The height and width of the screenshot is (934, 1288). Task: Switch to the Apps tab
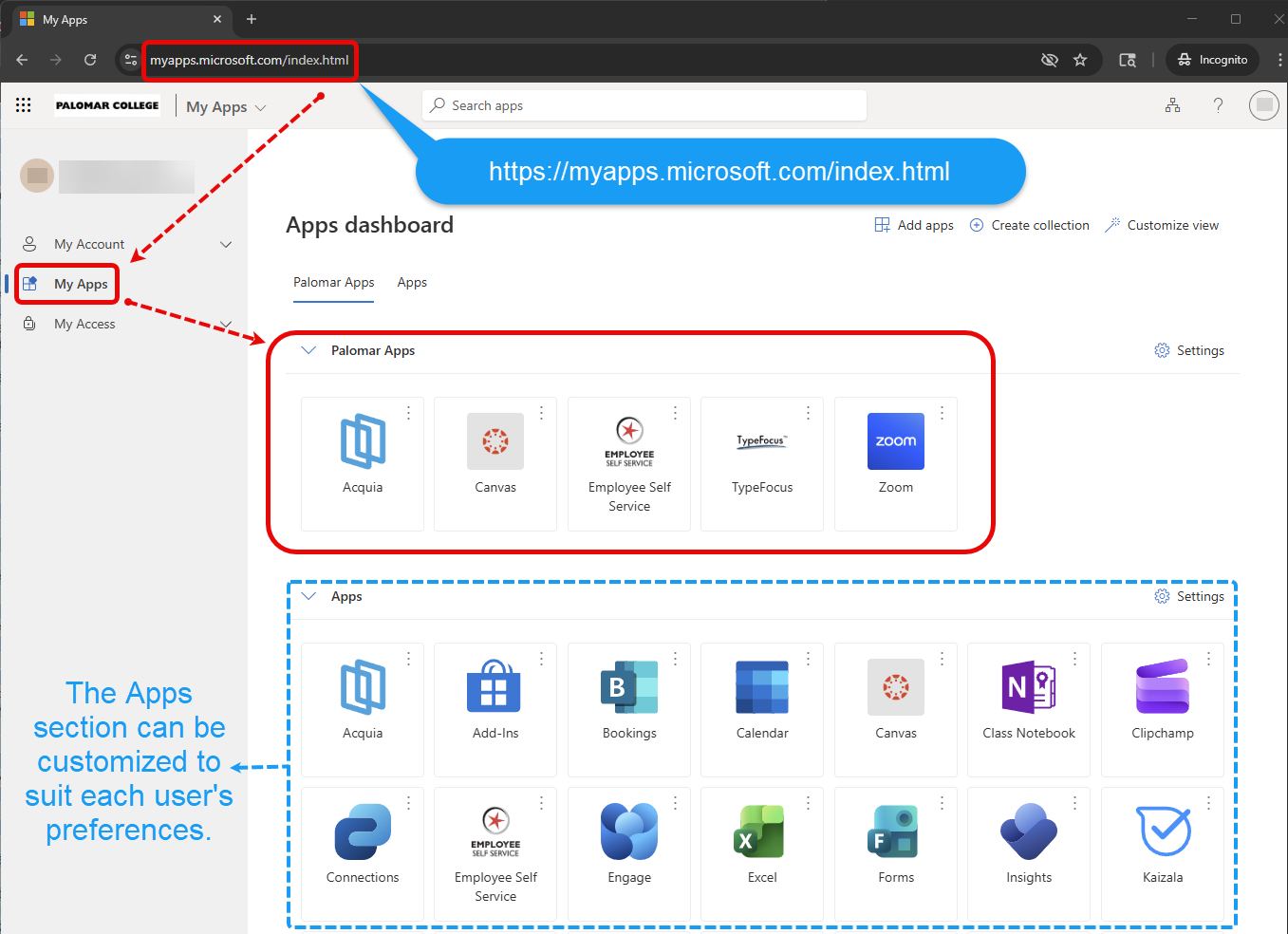412,283
